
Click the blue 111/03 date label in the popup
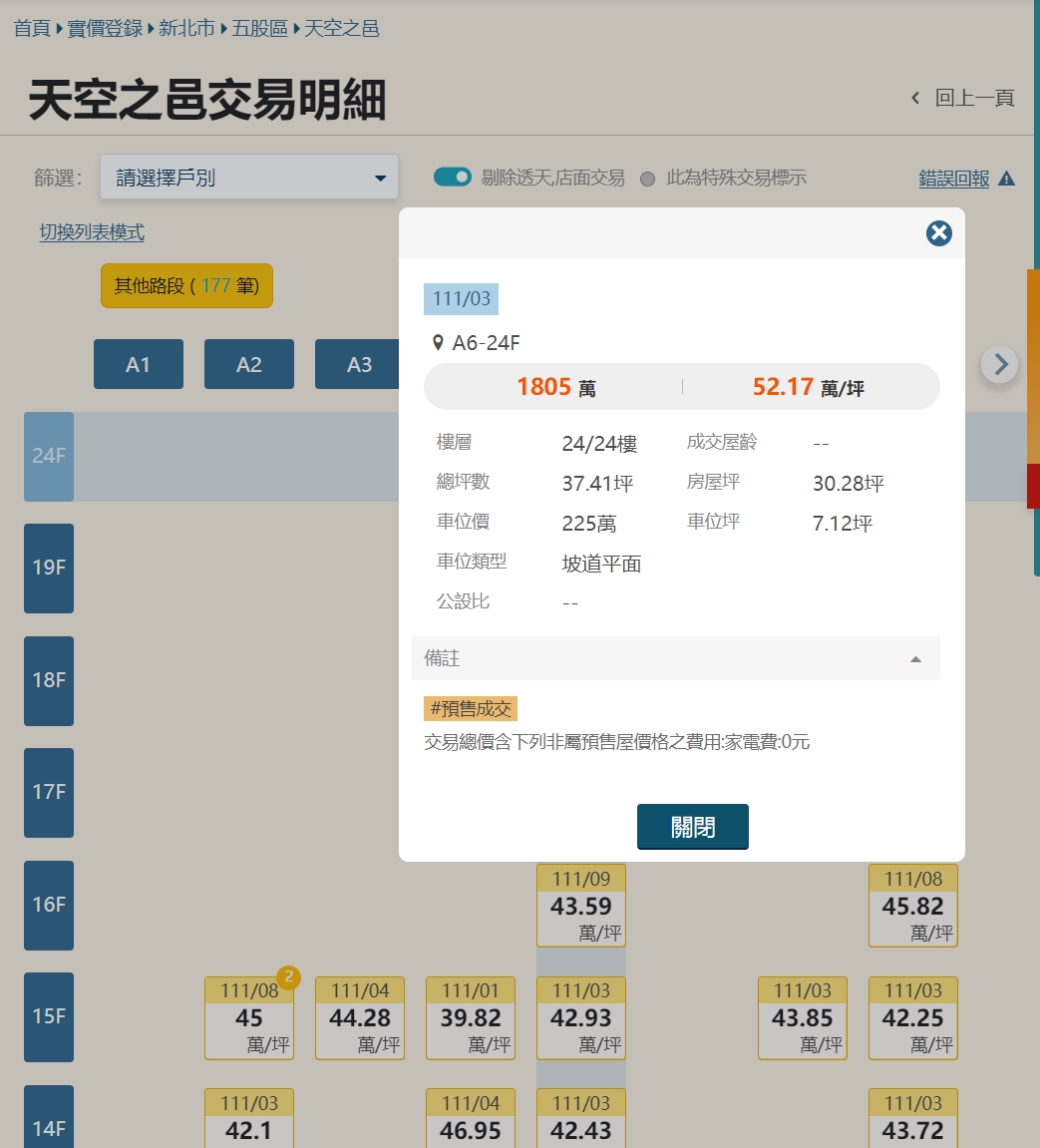pyautogui.click(x=460, y=298)
